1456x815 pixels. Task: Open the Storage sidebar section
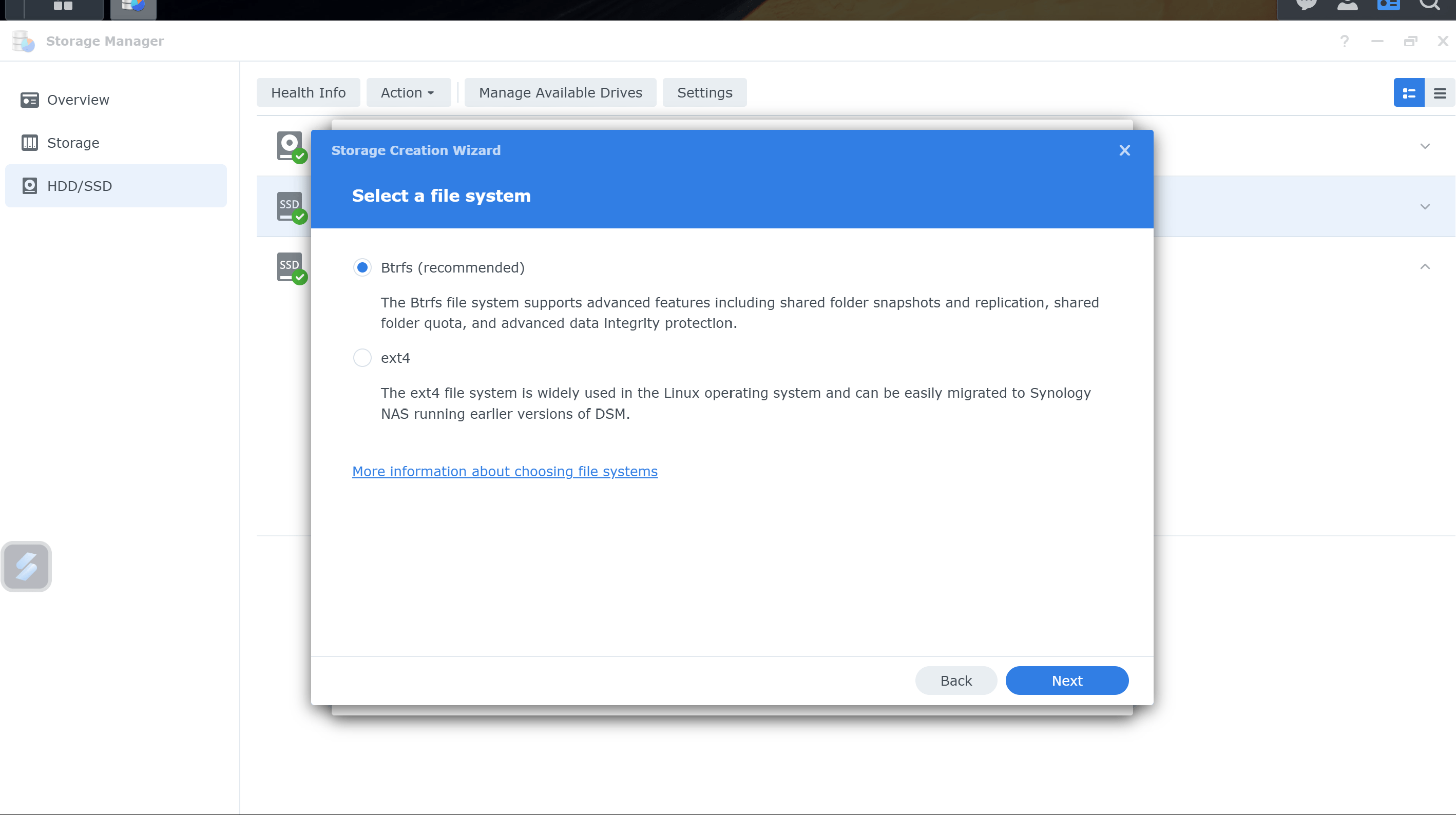click(x=73, y=143)
